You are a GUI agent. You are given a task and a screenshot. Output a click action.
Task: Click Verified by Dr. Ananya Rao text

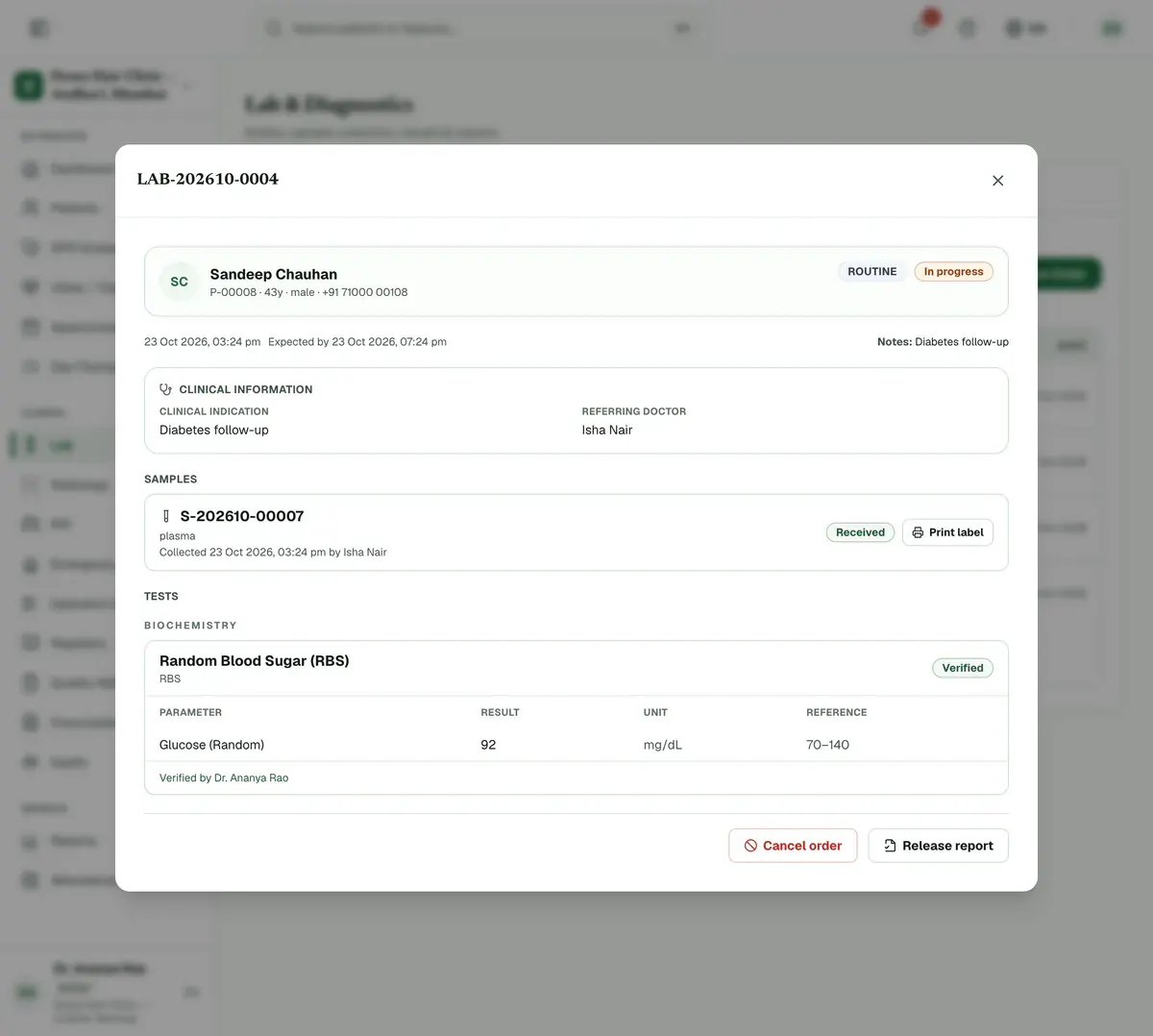click(x=224, y=777)
